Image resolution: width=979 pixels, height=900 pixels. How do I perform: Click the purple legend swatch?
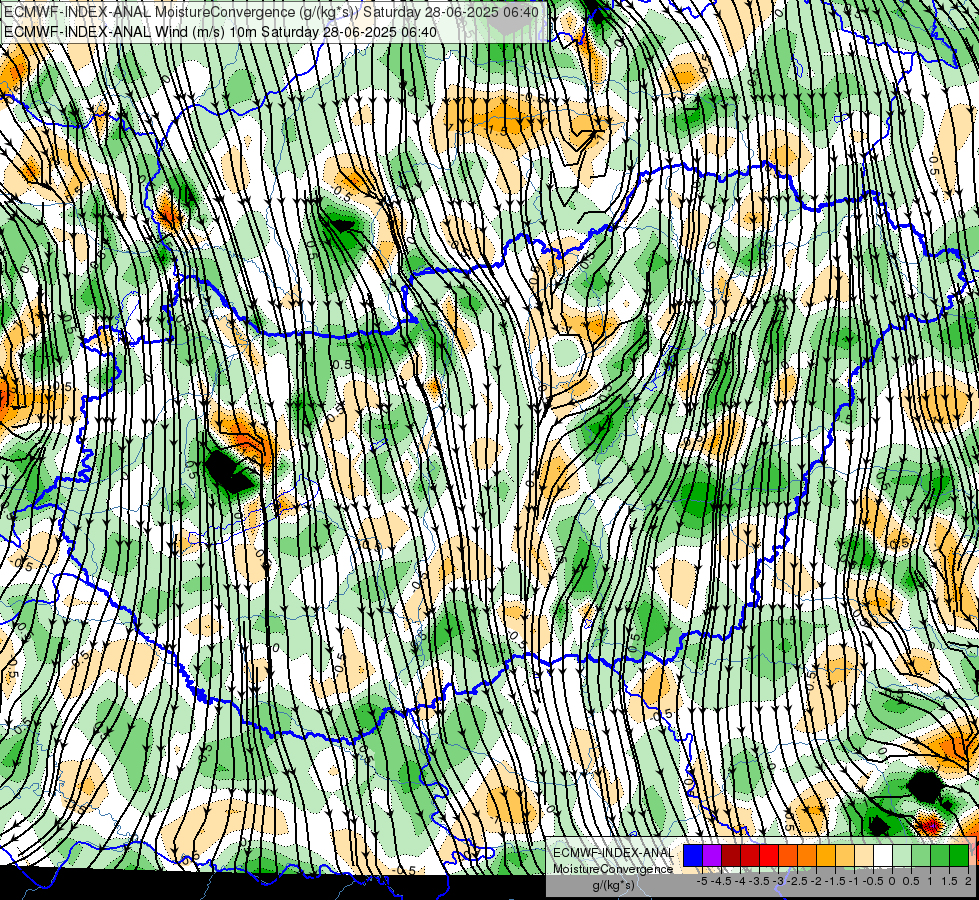tap(712, 856)
